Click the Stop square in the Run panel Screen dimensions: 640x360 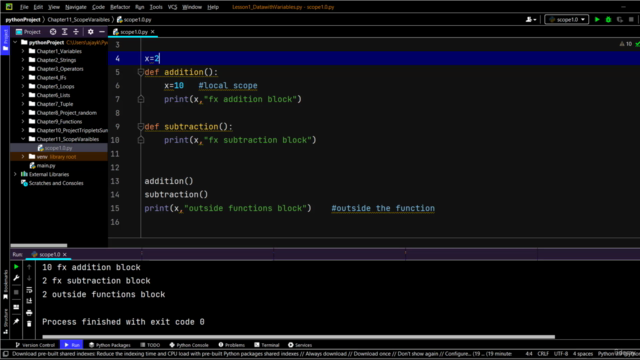click(x=16, y=292)
